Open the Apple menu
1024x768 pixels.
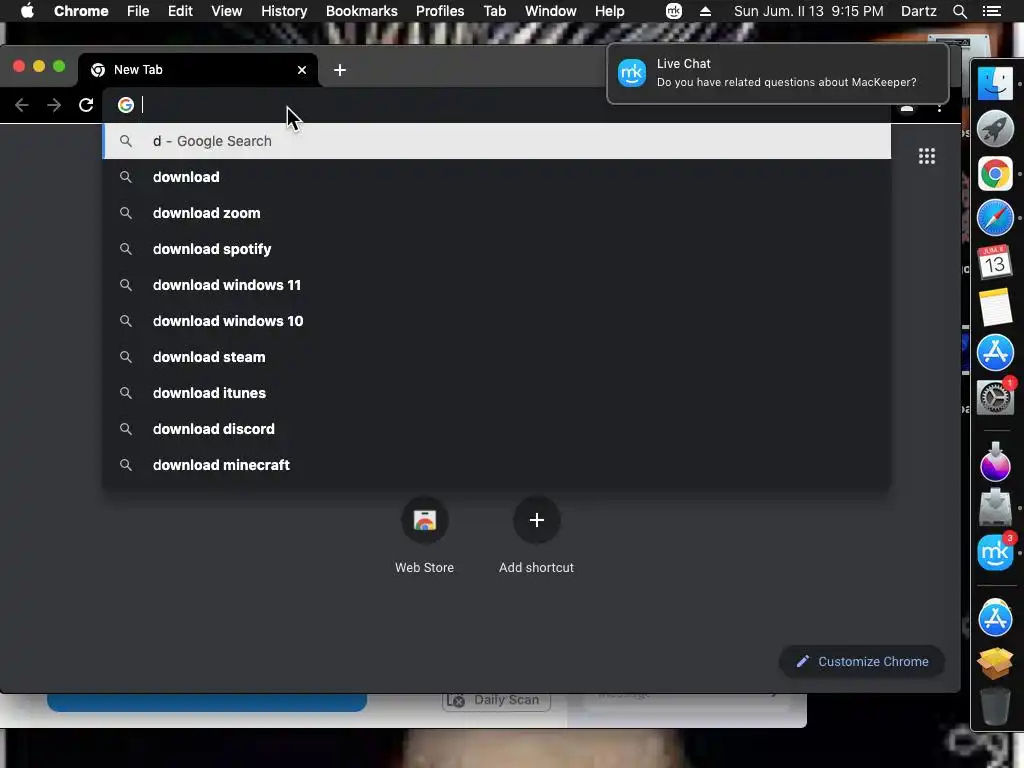pos(27,11)
